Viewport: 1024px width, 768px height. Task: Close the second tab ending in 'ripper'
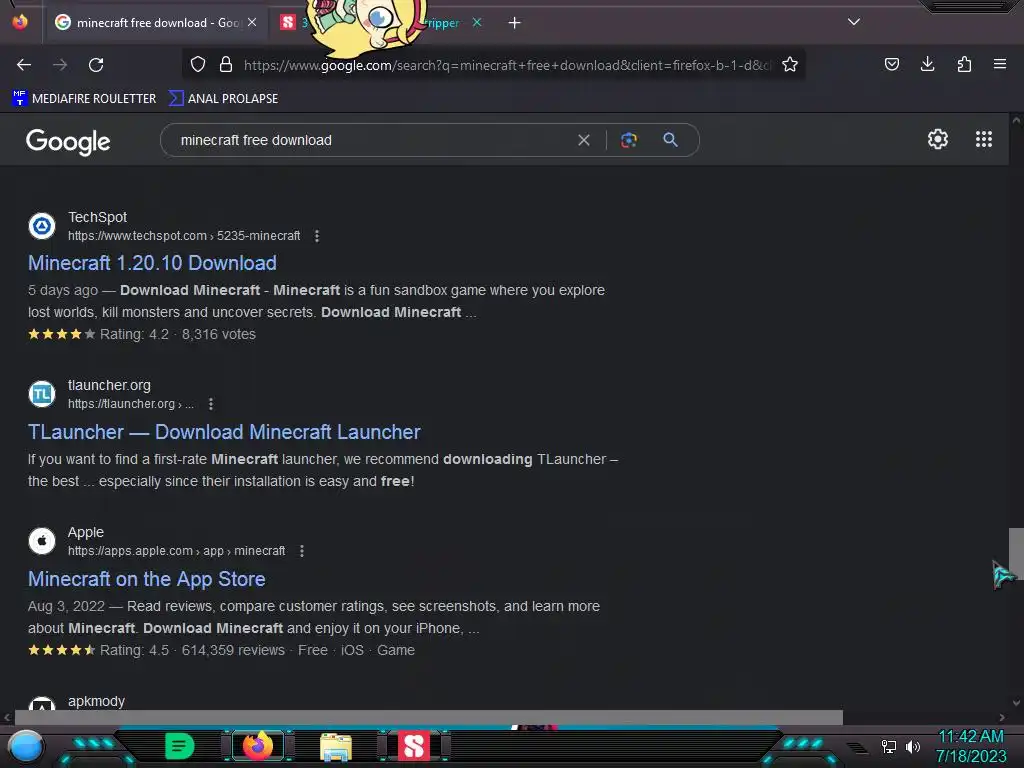tap(477, 22)
